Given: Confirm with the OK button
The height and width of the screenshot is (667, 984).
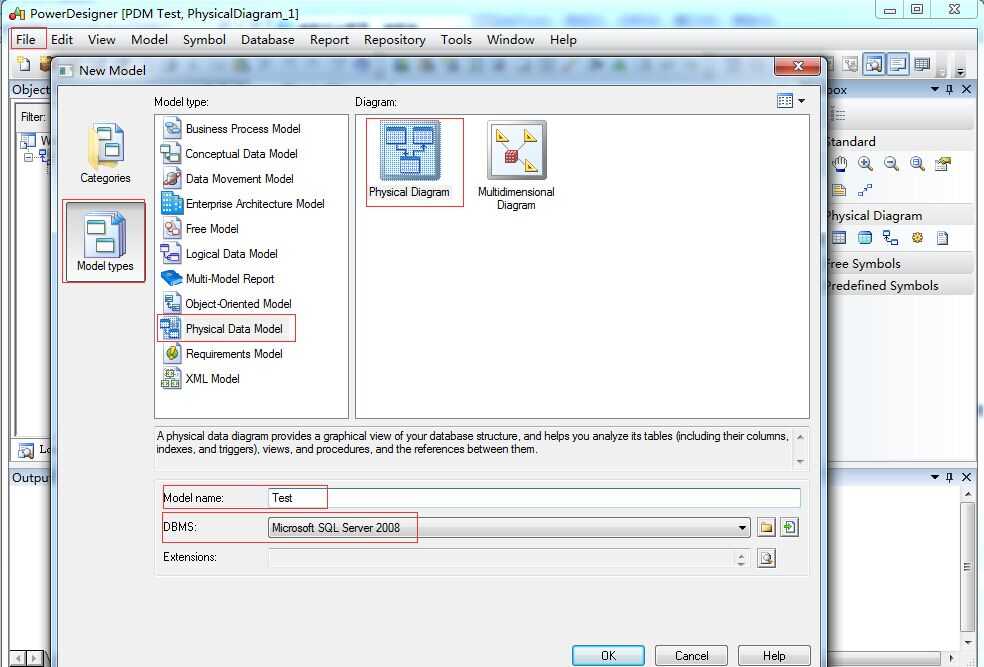Looking at the screenshot, I should click(x=608, y=655).
